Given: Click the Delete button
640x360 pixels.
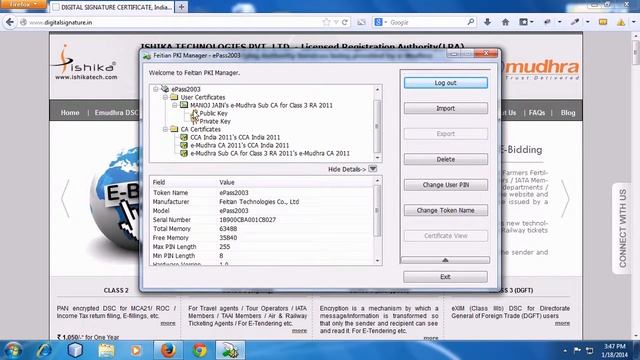Looking at the screenshot, I should tap(445, 159).
